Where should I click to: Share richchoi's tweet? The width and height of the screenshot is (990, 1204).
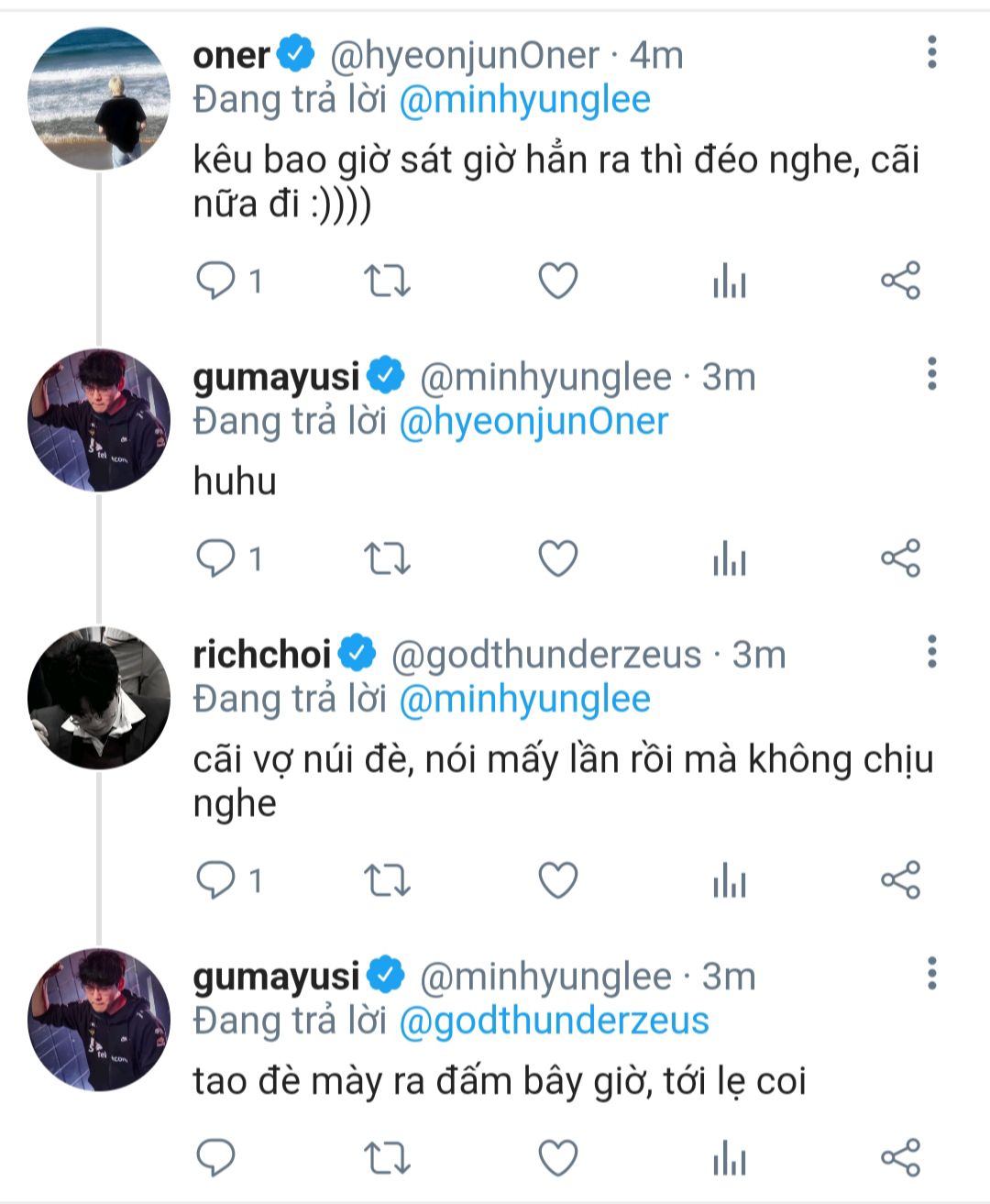click(x=900, y=880)
